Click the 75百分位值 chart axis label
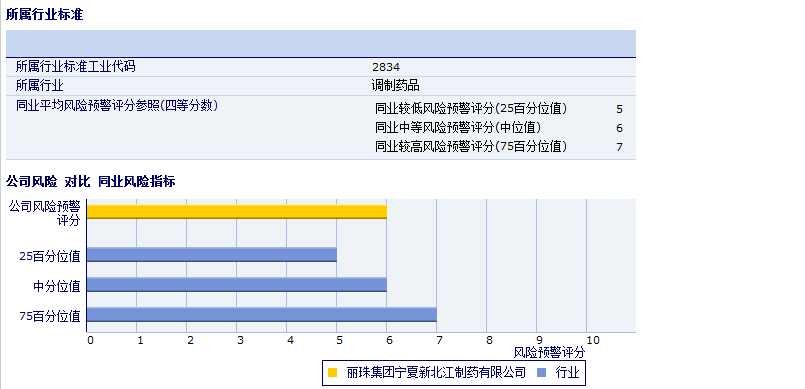This screenshot has height=389, width=805. coord(50,316)
